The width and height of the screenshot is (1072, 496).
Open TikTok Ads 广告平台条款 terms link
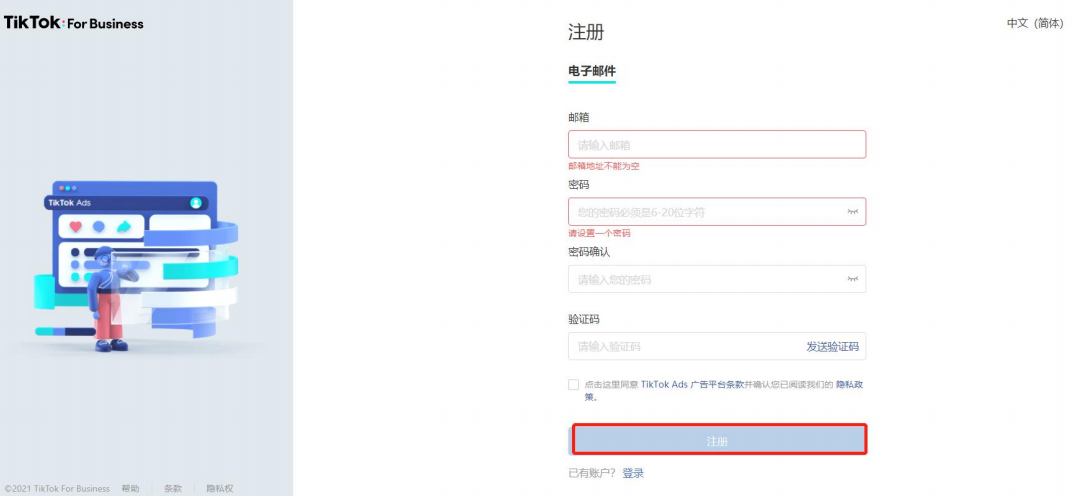[692, 384]
